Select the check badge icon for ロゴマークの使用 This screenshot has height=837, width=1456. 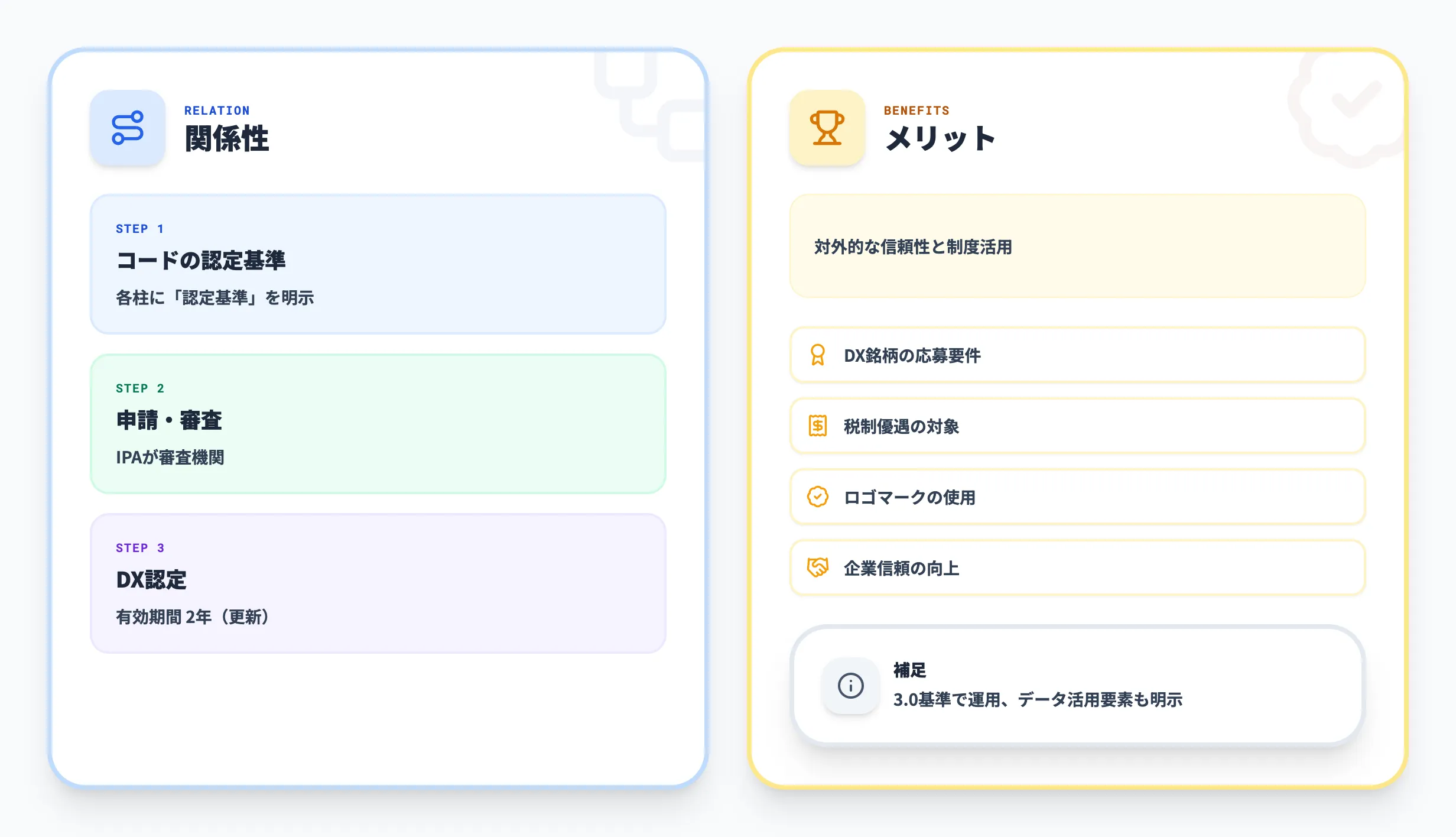(818, 497)
